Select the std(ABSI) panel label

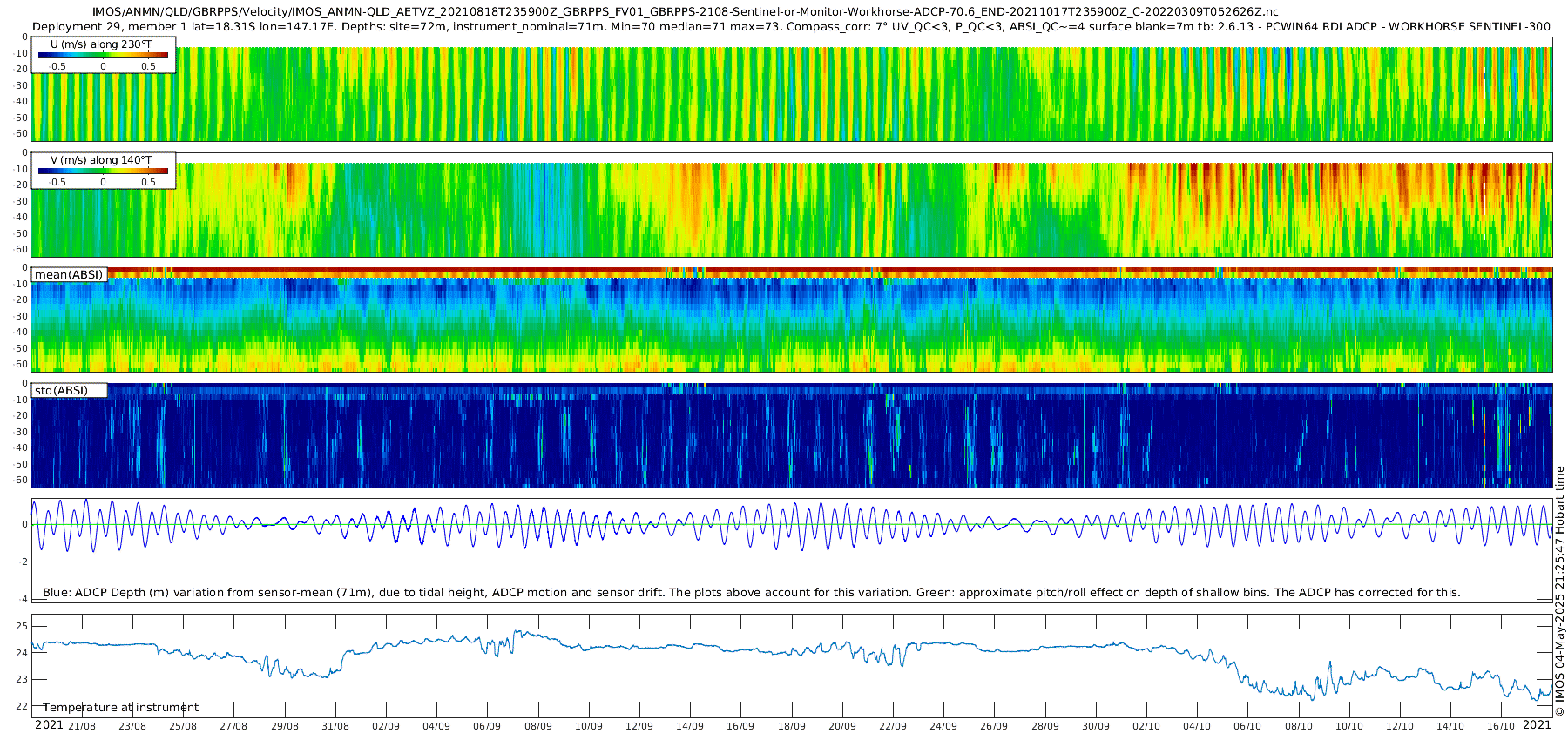pyautogui.click(x=62, y=390)
